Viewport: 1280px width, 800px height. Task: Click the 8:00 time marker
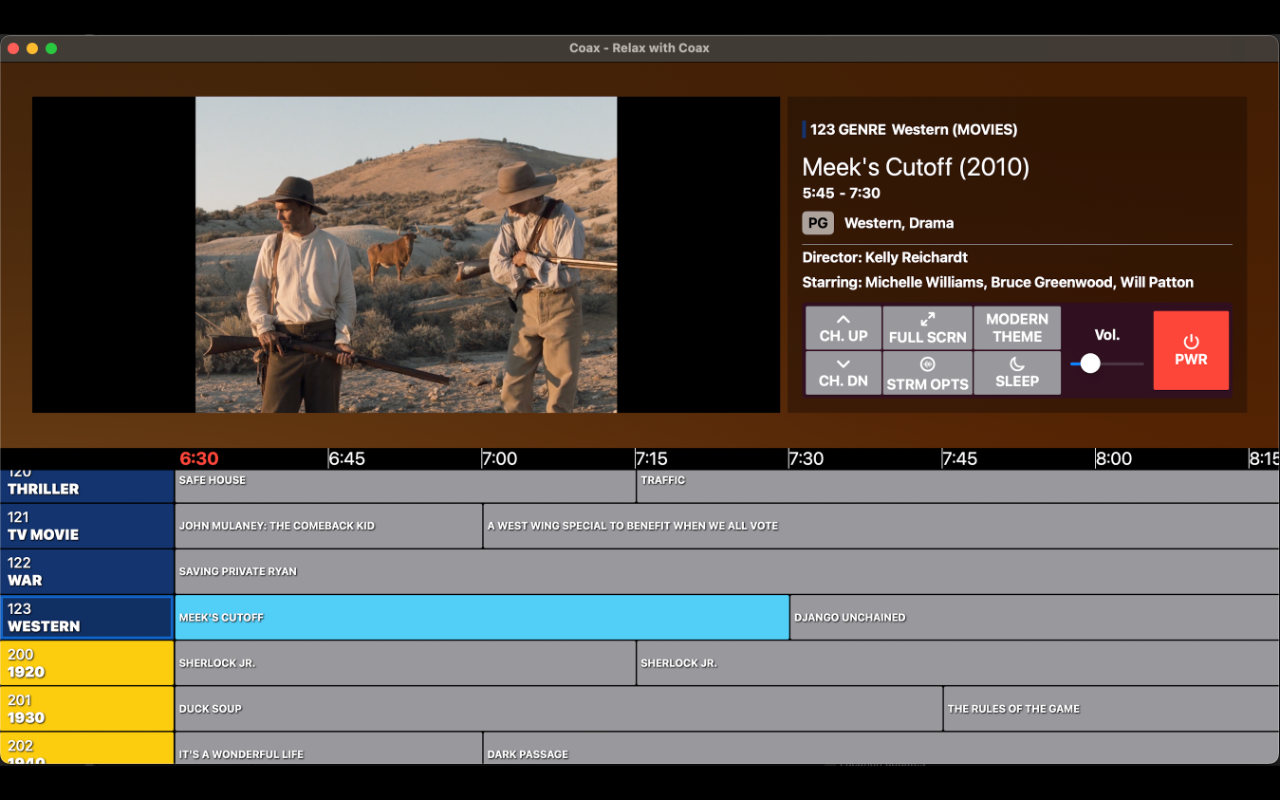[x=1113, y=458]
